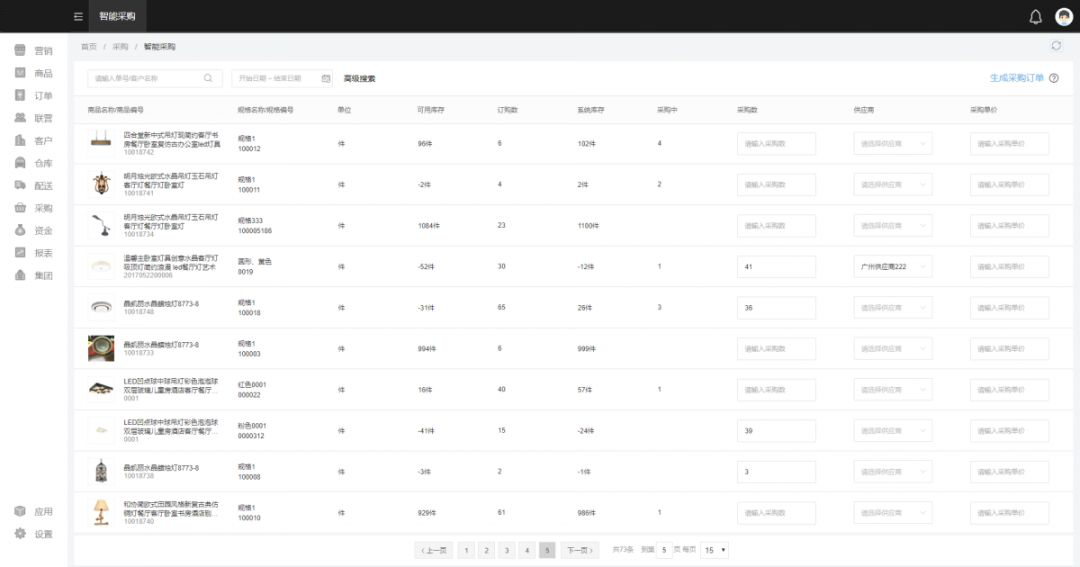The height and width of the screenshot is (567, 1080).
Task: Click 采购 in the breadcrumb
Action: tap(120, 47)
